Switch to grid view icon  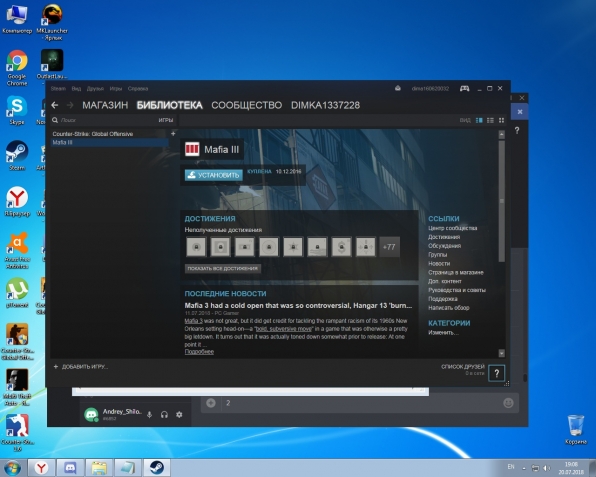501,120
